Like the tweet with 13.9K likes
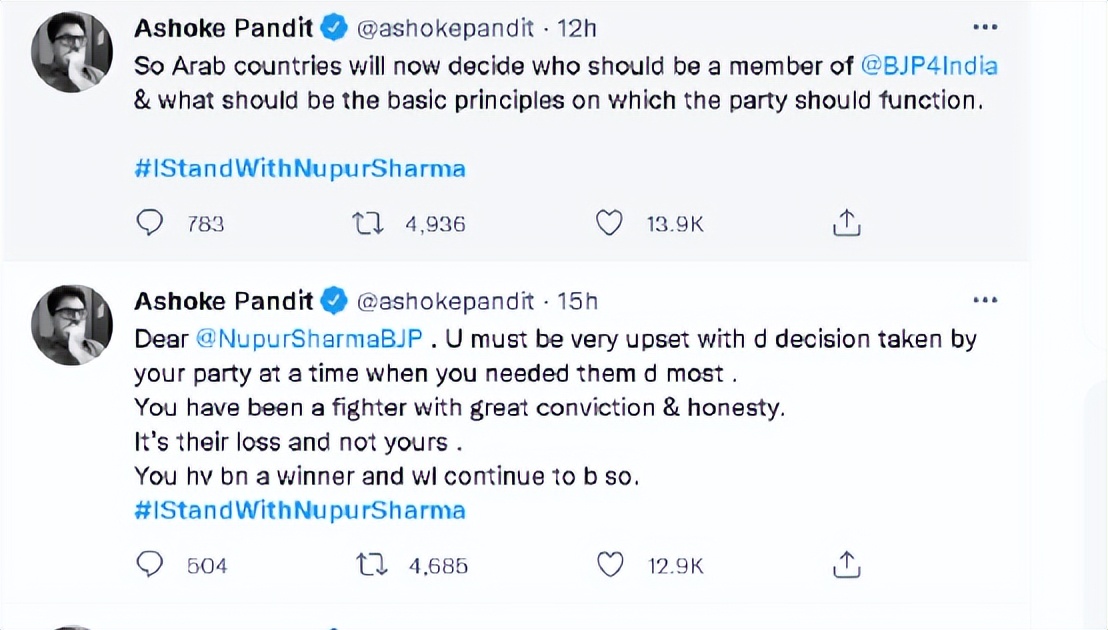Image resolution: width=1108 pixels, height=630 pixels. point(609,223)
